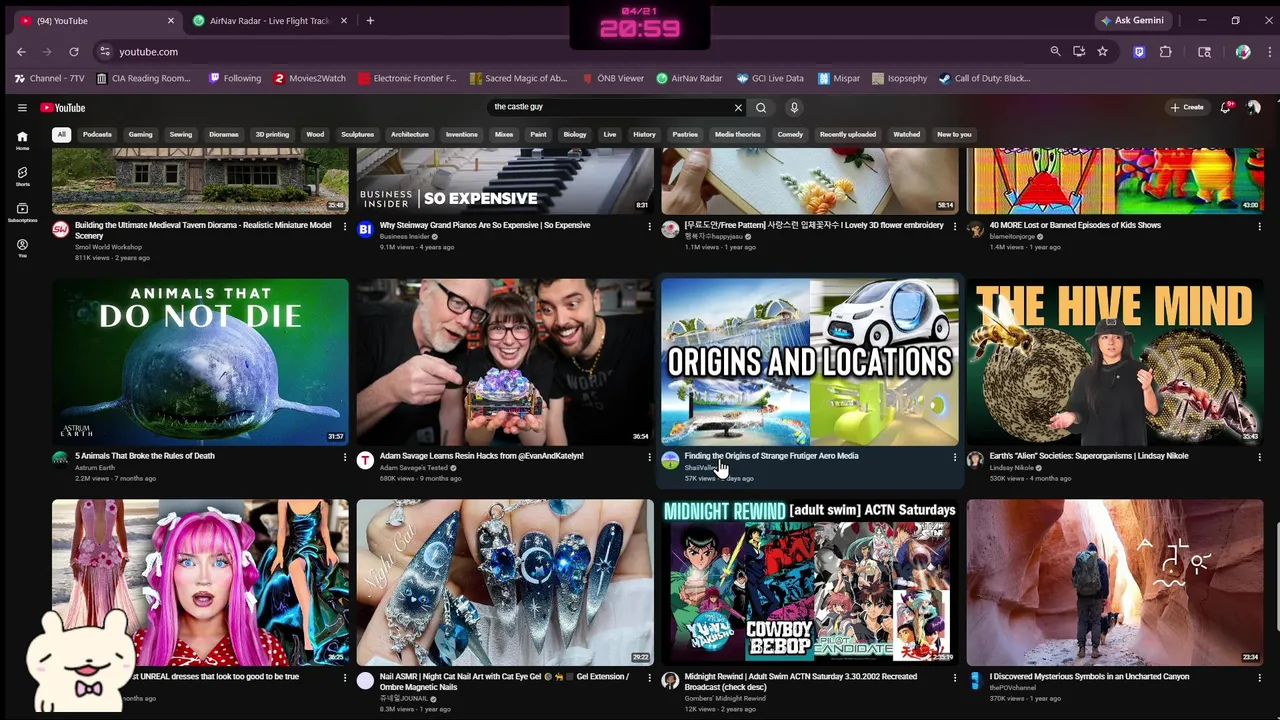
Task: Open the browser extensions puzzle icon
Action: click(x=1166, y=52)
